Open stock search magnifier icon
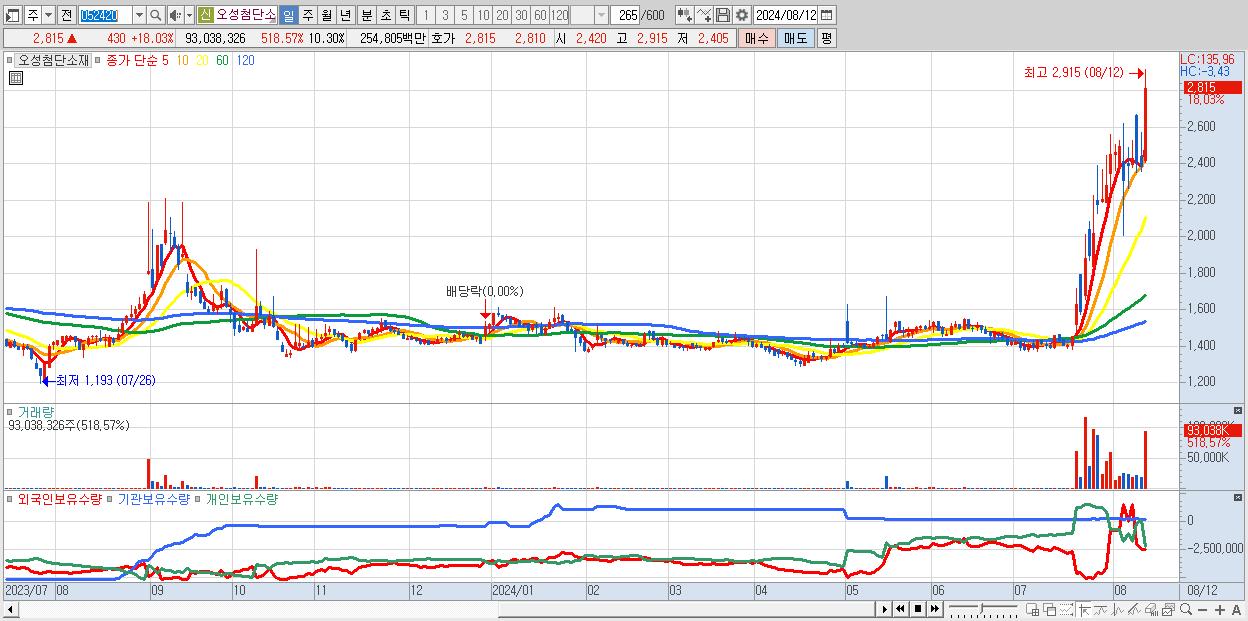Viewport: 1248px width, 621px height. (156, 15)
